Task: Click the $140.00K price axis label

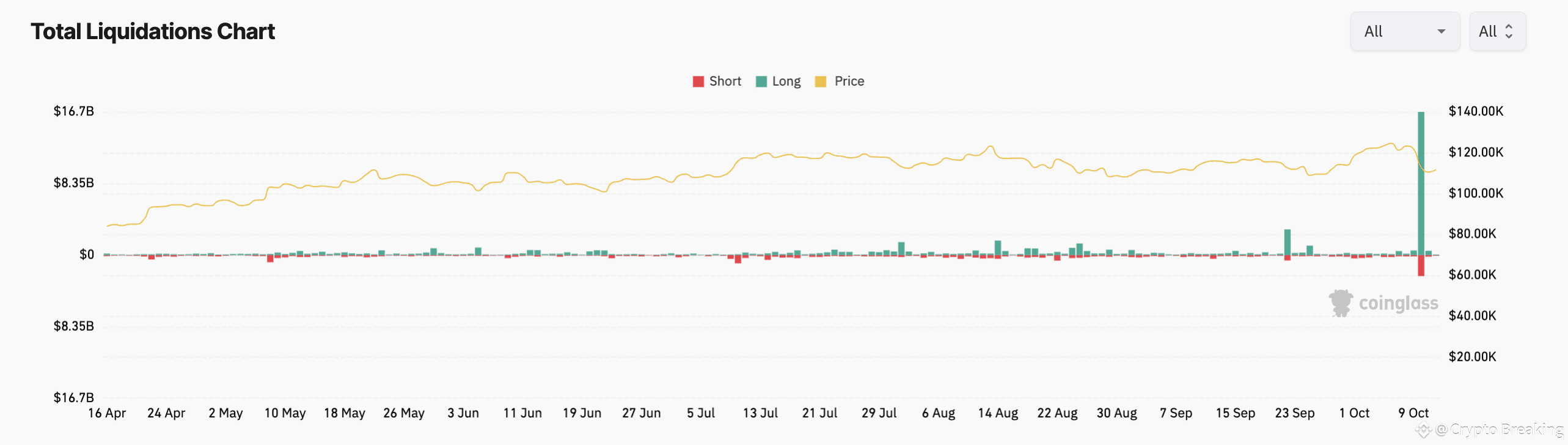Action: [x=1475, y=111]
